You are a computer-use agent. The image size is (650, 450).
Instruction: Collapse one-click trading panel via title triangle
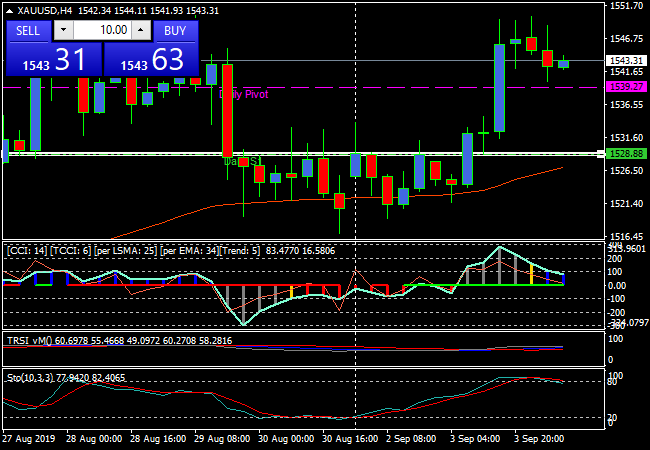point(10,10)
